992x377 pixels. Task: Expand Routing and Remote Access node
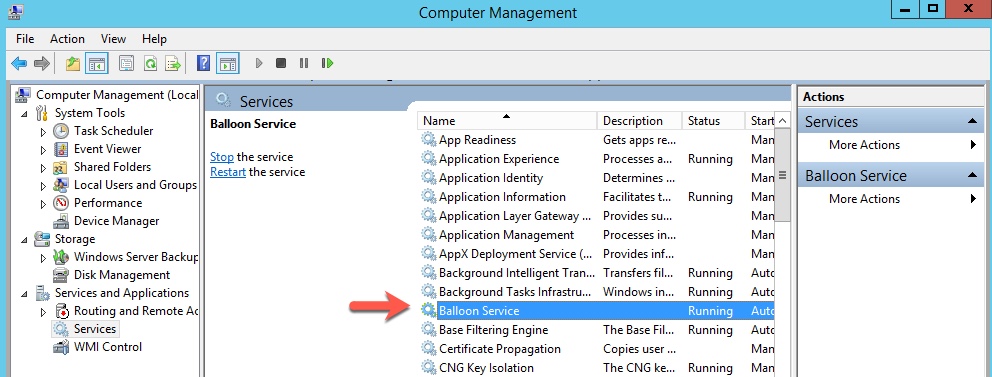point(43,311)
